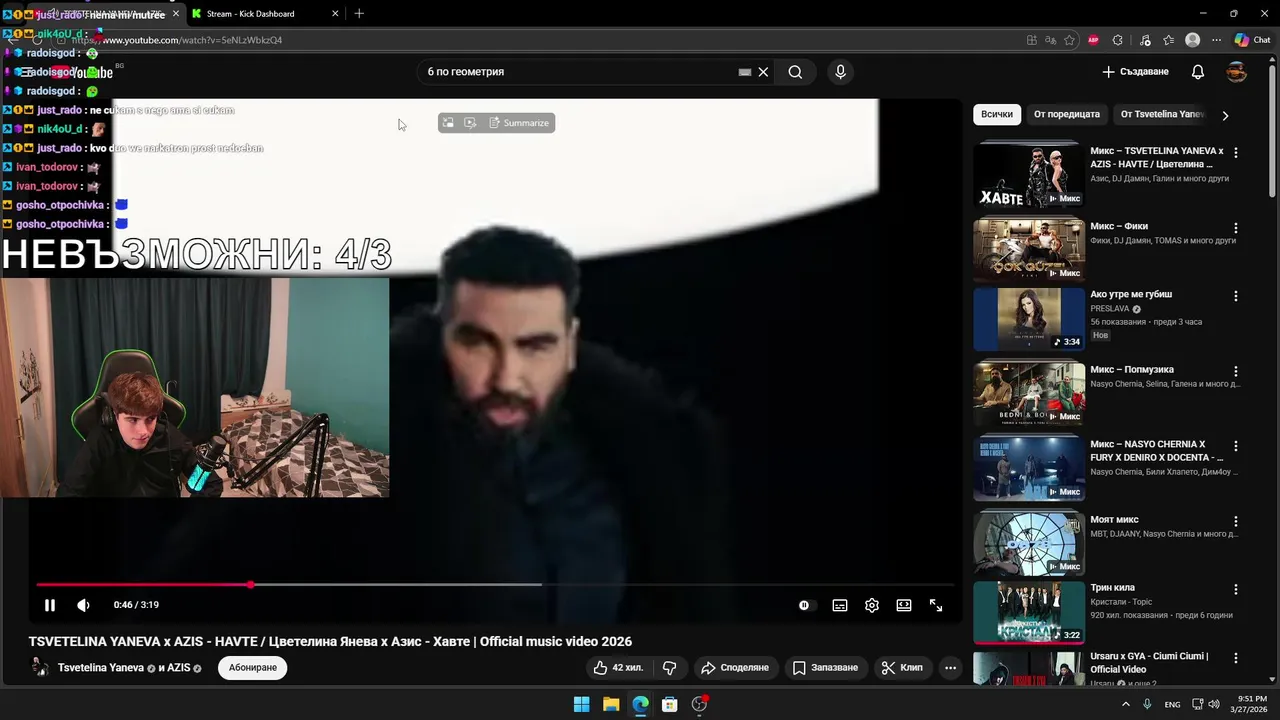The width and height of the screenshot is (1280, 720).
Task: Click video progress bar red scrubber
Action: [250, 584]
